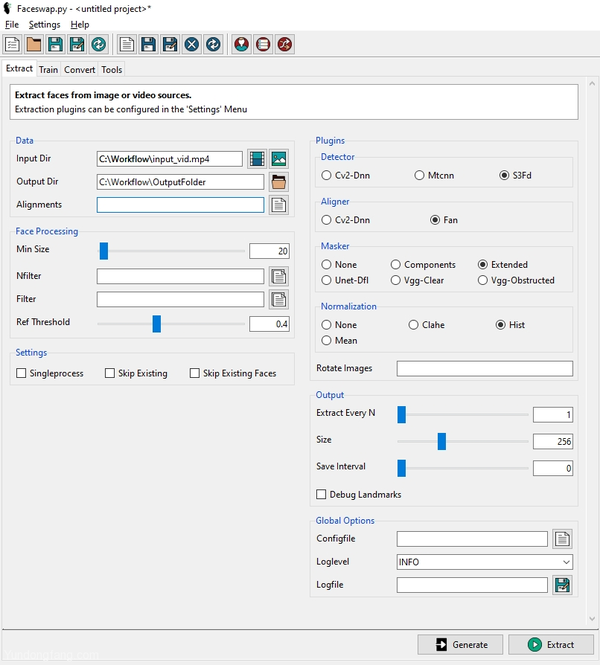600x665 pixels.
Task: Switch to the Tools tab
Action: (112, 70)
